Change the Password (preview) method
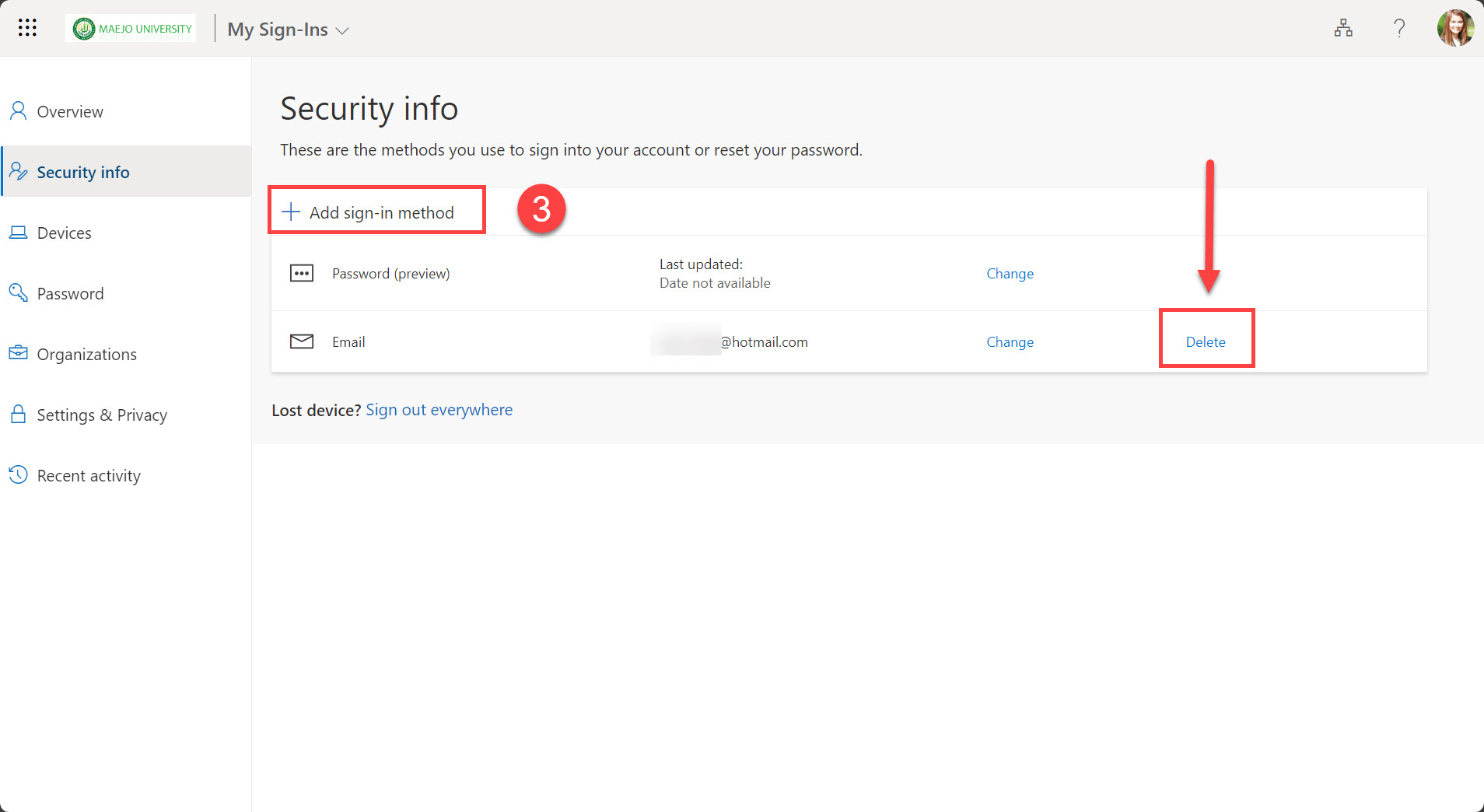 [x=1010, y=274]
